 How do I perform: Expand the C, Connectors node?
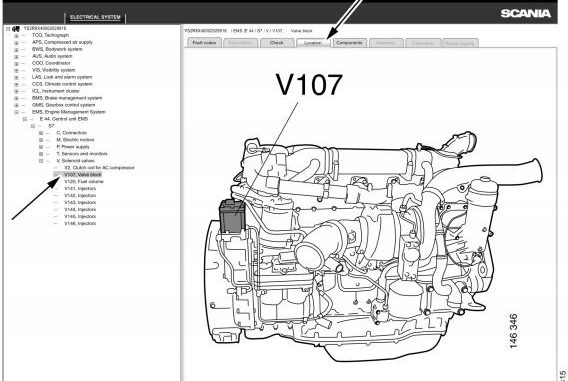41,133
